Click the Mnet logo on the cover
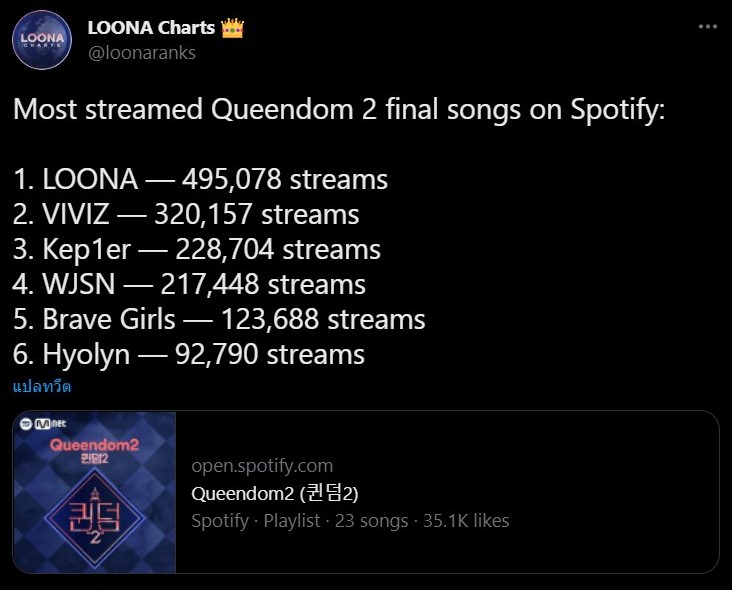The width and height of the screenshot is (732, 590). pos(50,423)
